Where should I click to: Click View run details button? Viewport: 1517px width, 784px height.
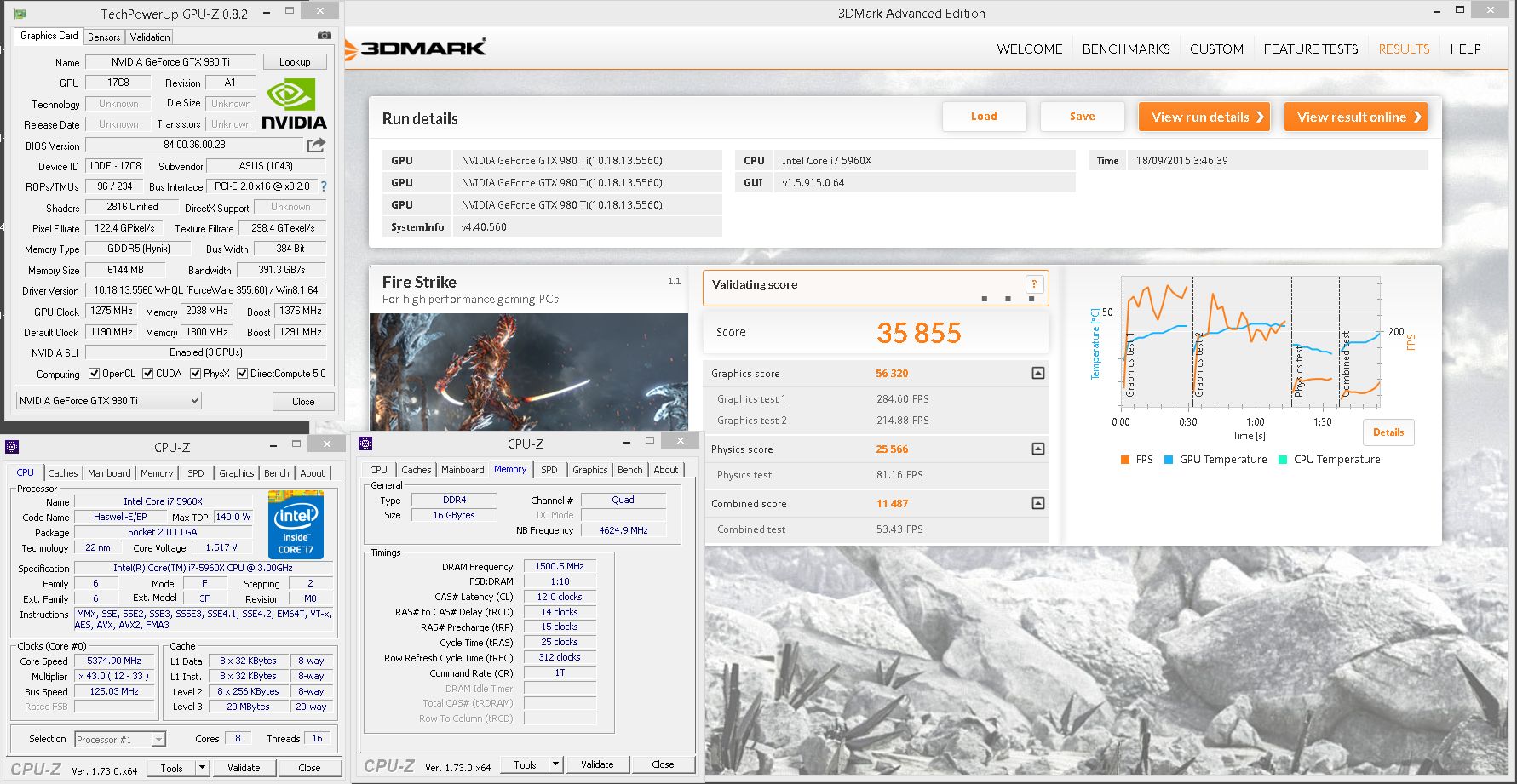pyautogui.click(x=1204, y=117)
